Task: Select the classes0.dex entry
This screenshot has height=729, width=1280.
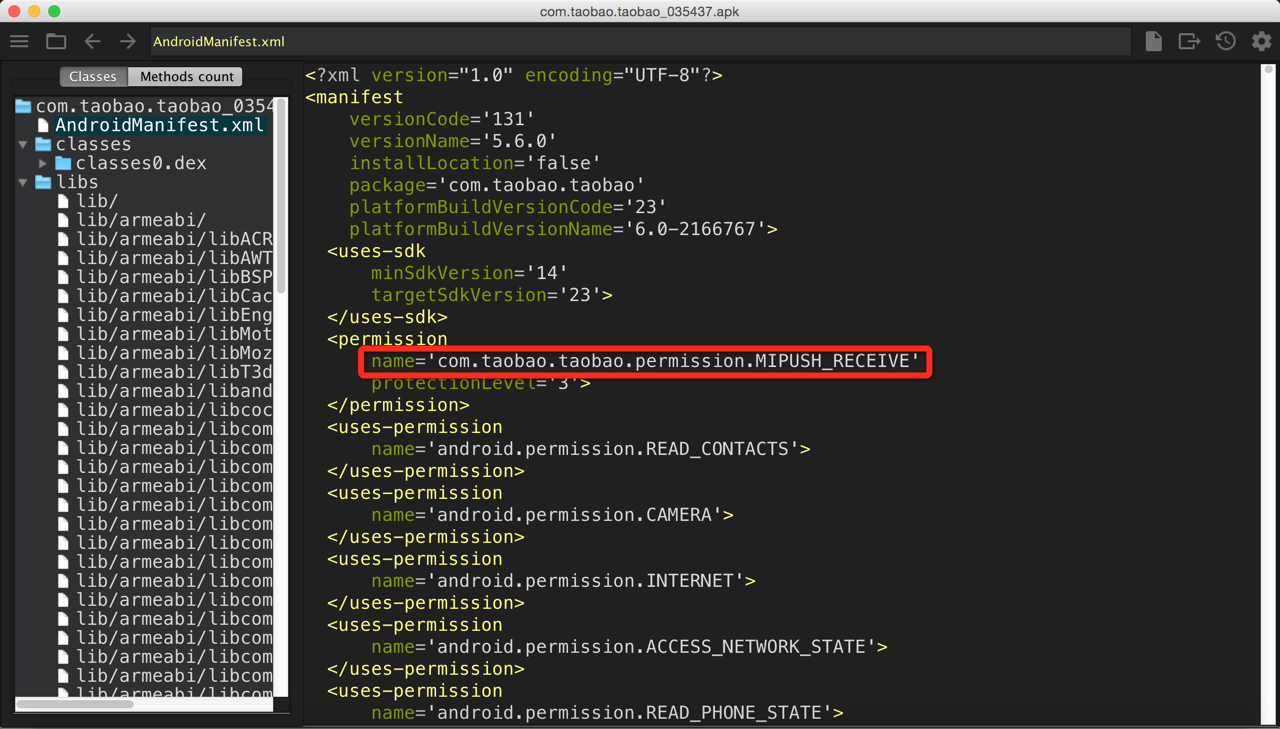Action: point(131,163)
